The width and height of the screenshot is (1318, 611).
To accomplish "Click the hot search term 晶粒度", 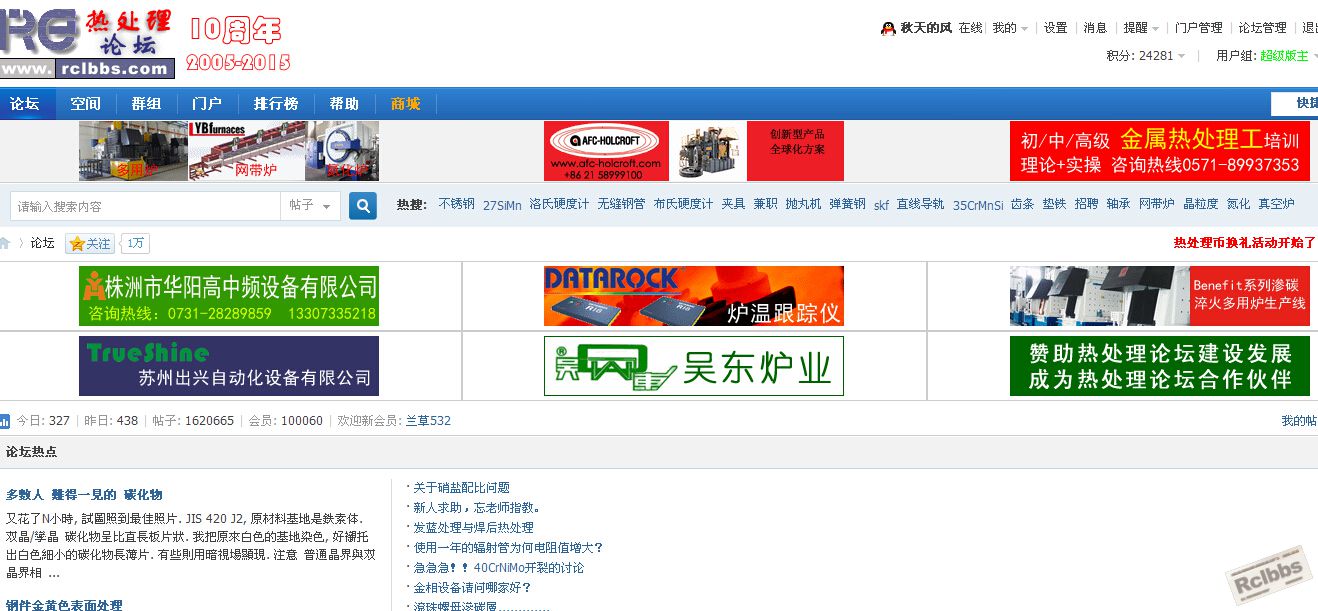I will 1201,204.
